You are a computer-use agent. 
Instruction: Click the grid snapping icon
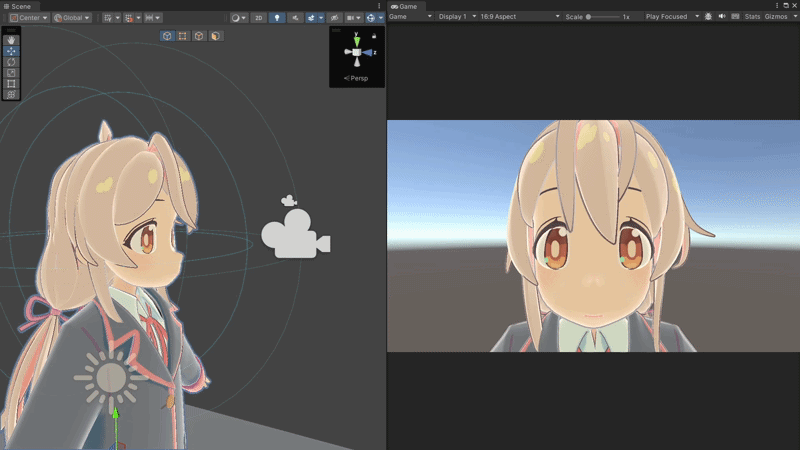129,18
